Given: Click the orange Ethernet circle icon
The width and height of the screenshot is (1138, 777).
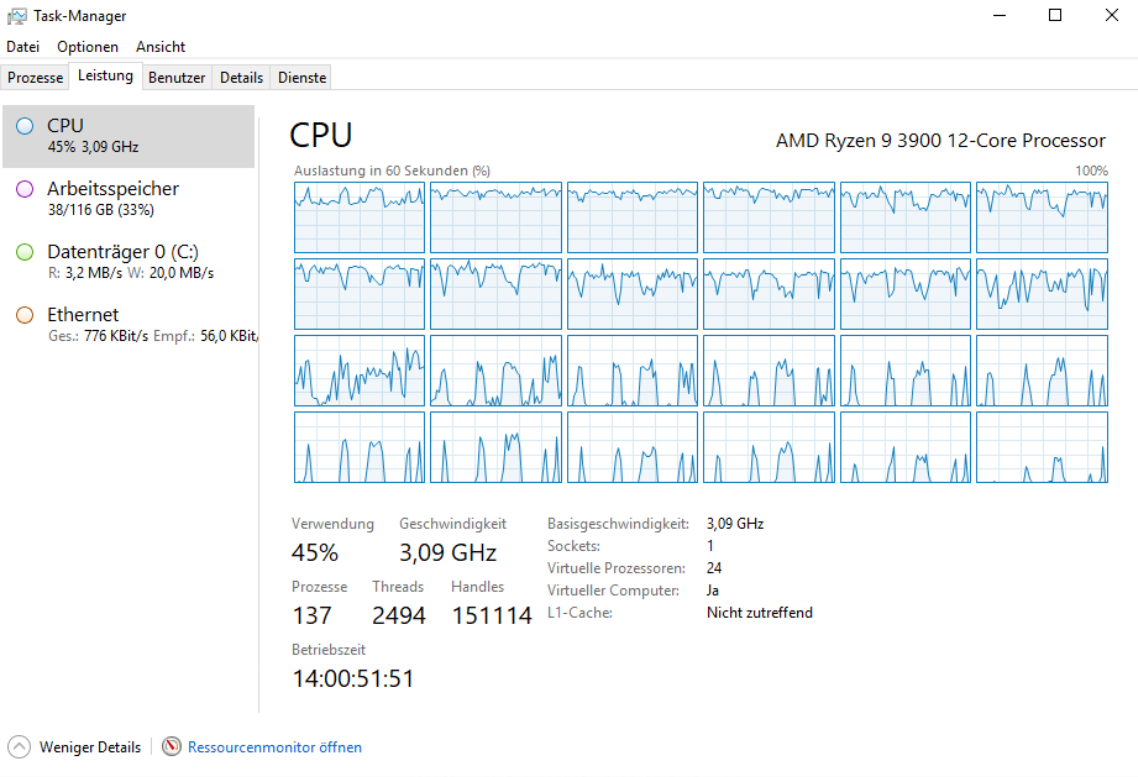Looking at the screenshot, I should 25,315.
